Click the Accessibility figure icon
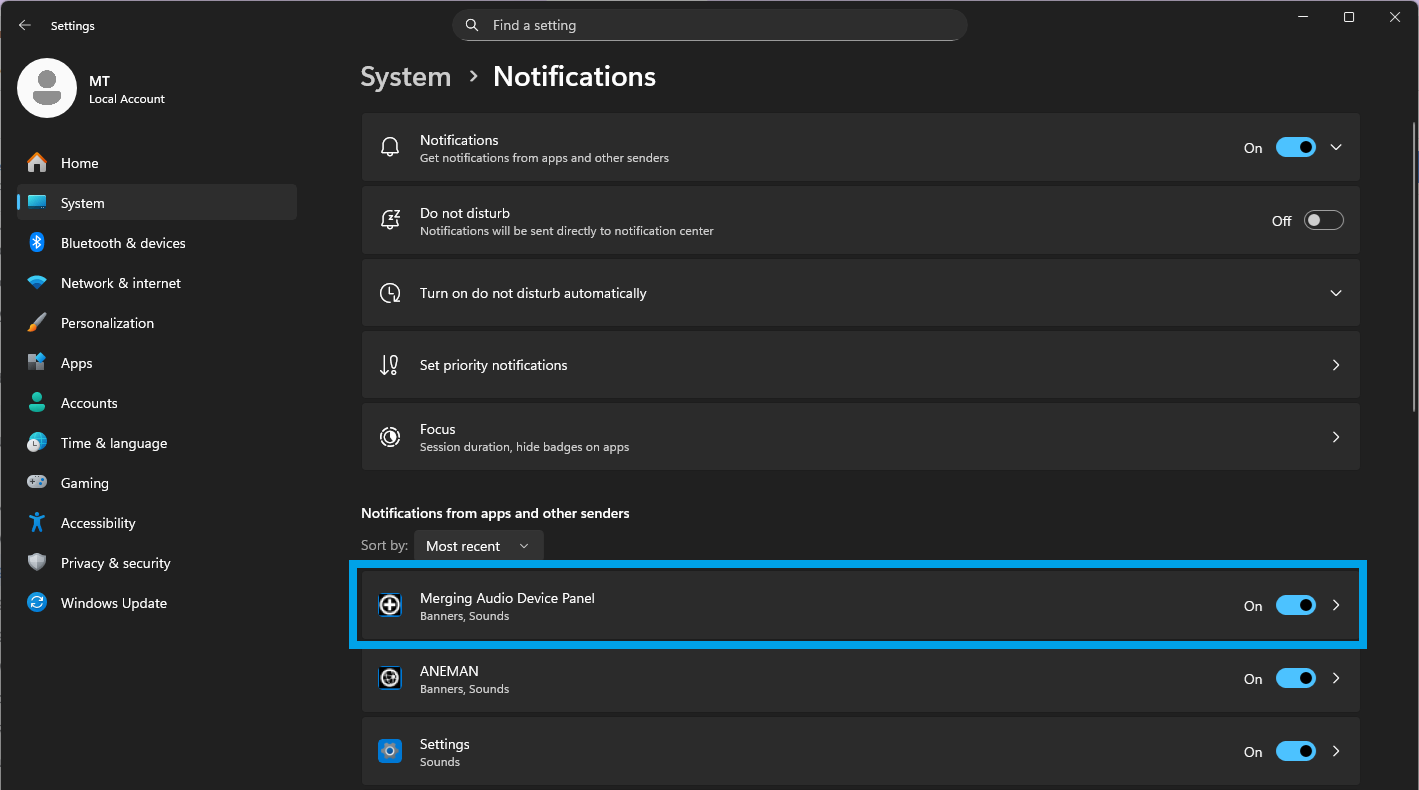The width and height of the screenshot is (1419, 790). 37,523
